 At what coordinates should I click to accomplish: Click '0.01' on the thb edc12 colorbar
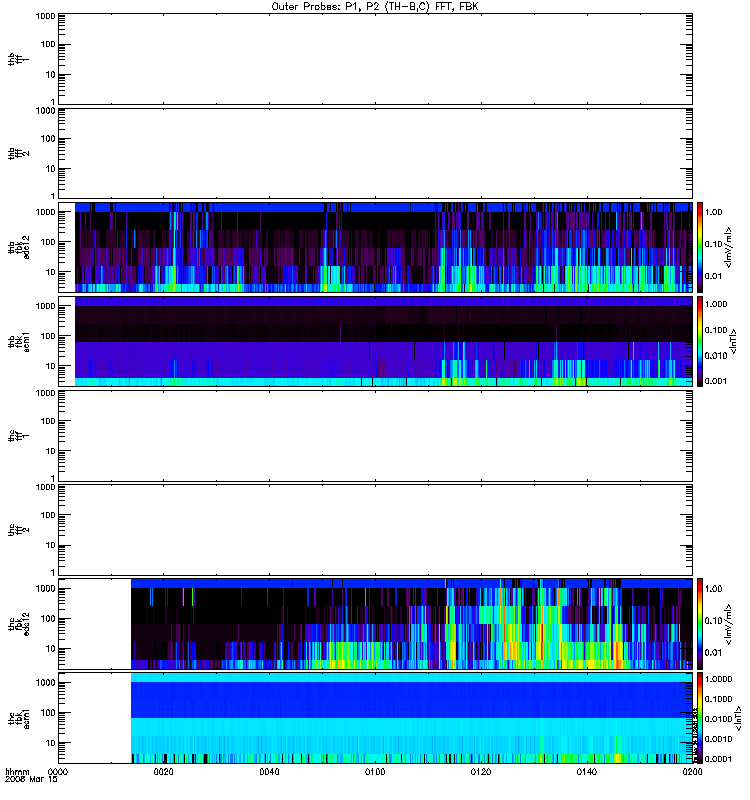coord(713,276)
